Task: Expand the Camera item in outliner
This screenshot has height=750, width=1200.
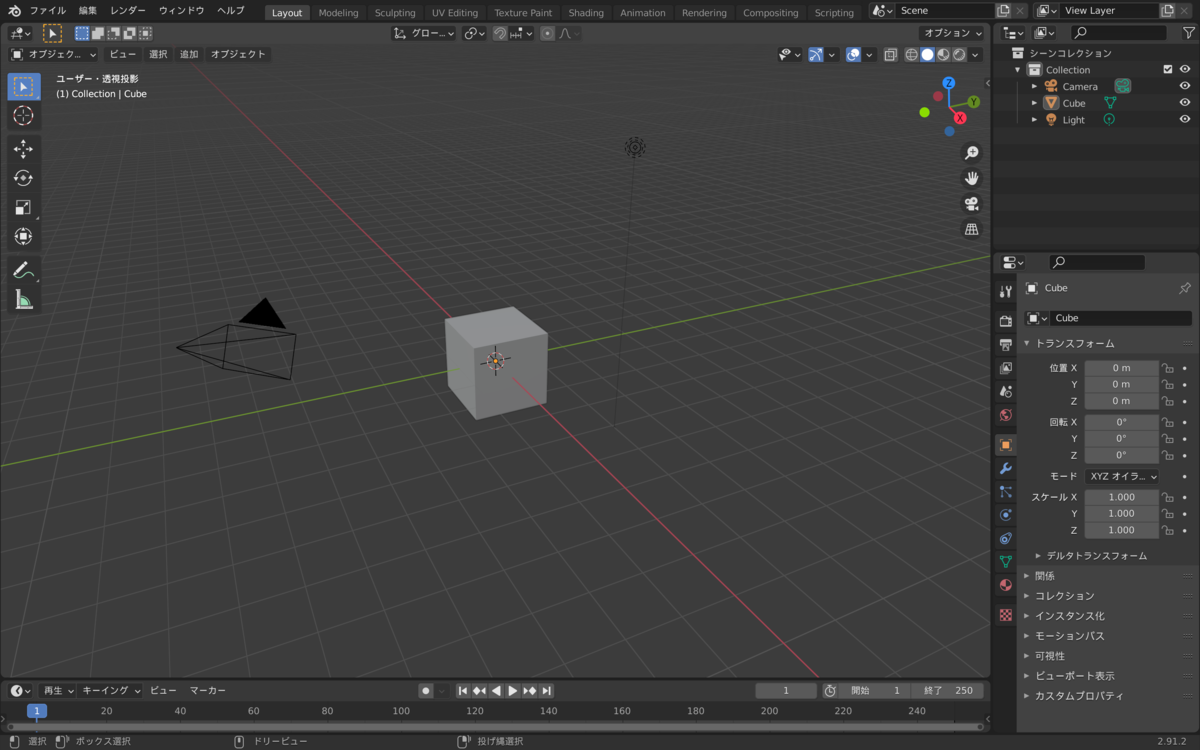Action: point(1035,86)
